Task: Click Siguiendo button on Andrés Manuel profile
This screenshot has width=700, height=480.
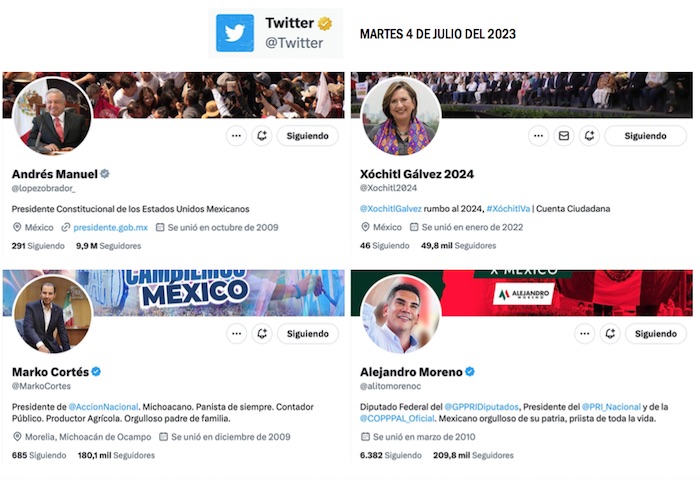Action: tap(308, 136)
